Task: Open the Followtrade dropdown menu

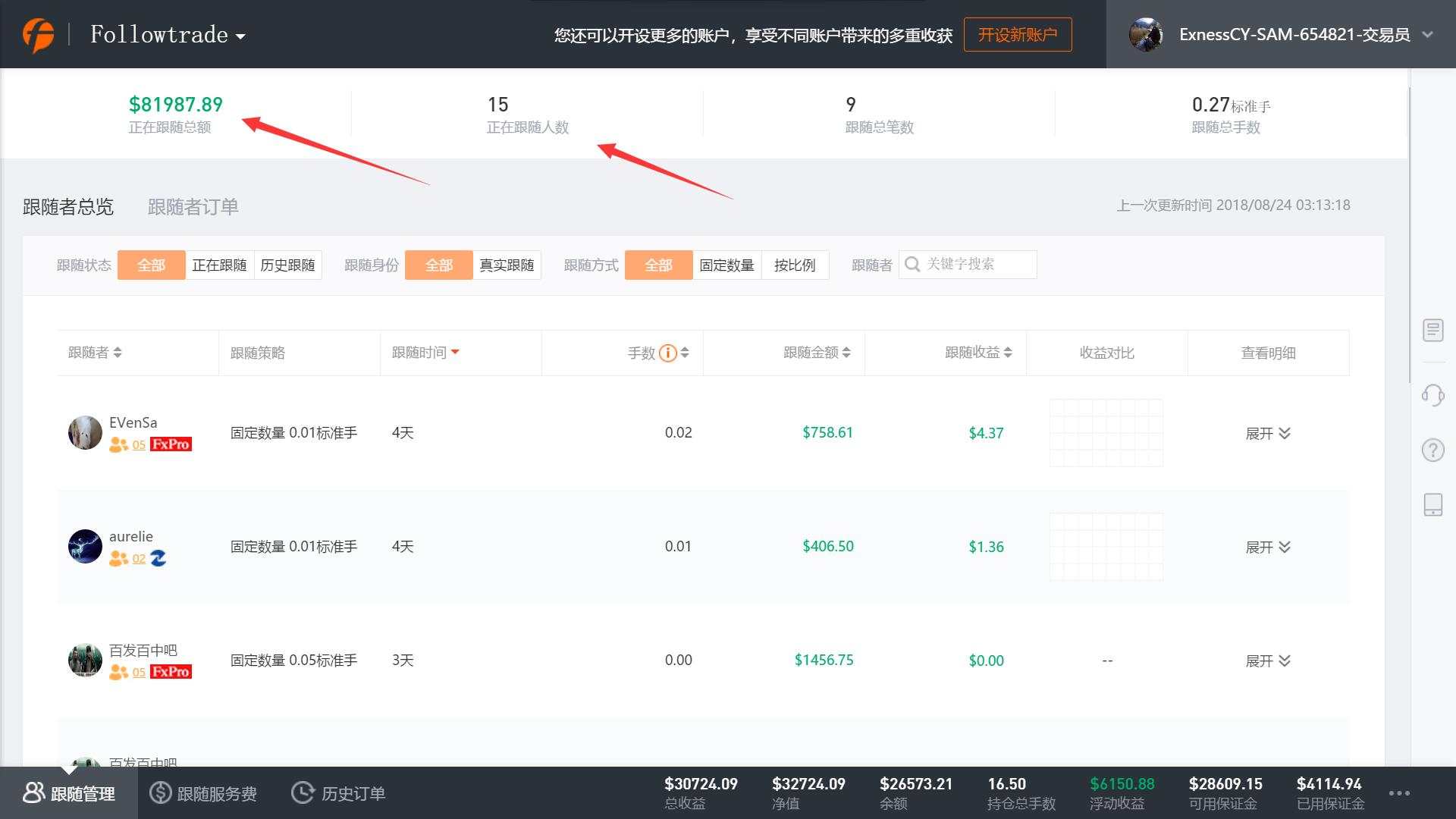Action: pos(168,35)
